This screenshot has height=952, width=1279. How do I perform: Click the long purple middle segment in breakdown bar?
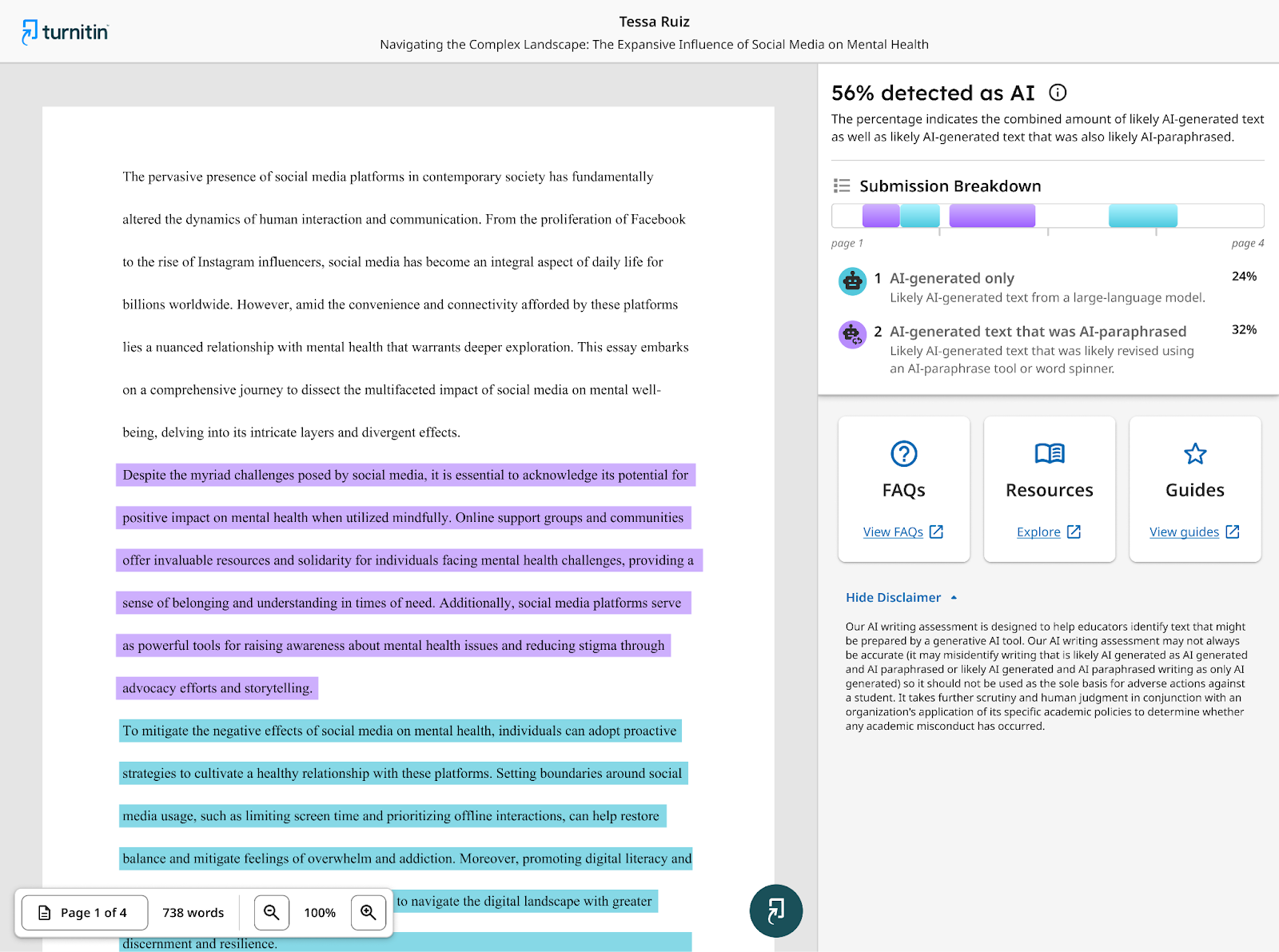pos(991,216)
